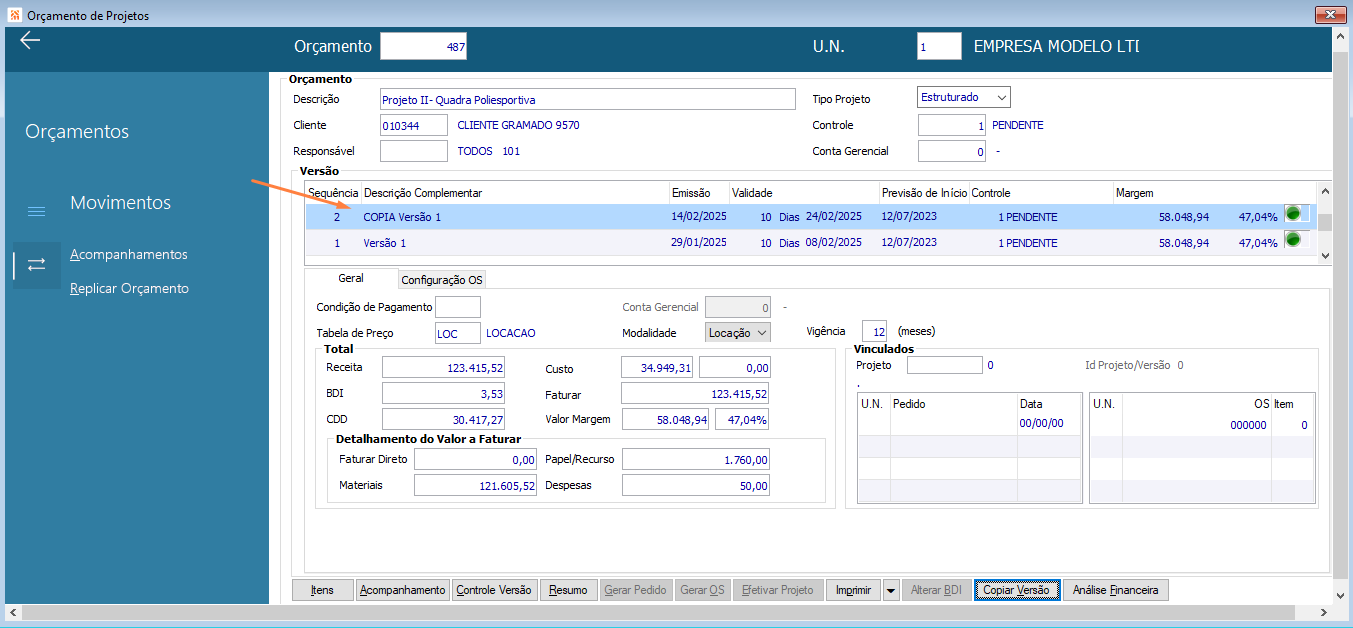Screen dimensions: 1353x628
Task: Click the swap arrows sidebar icon
Action: [36, 265]
